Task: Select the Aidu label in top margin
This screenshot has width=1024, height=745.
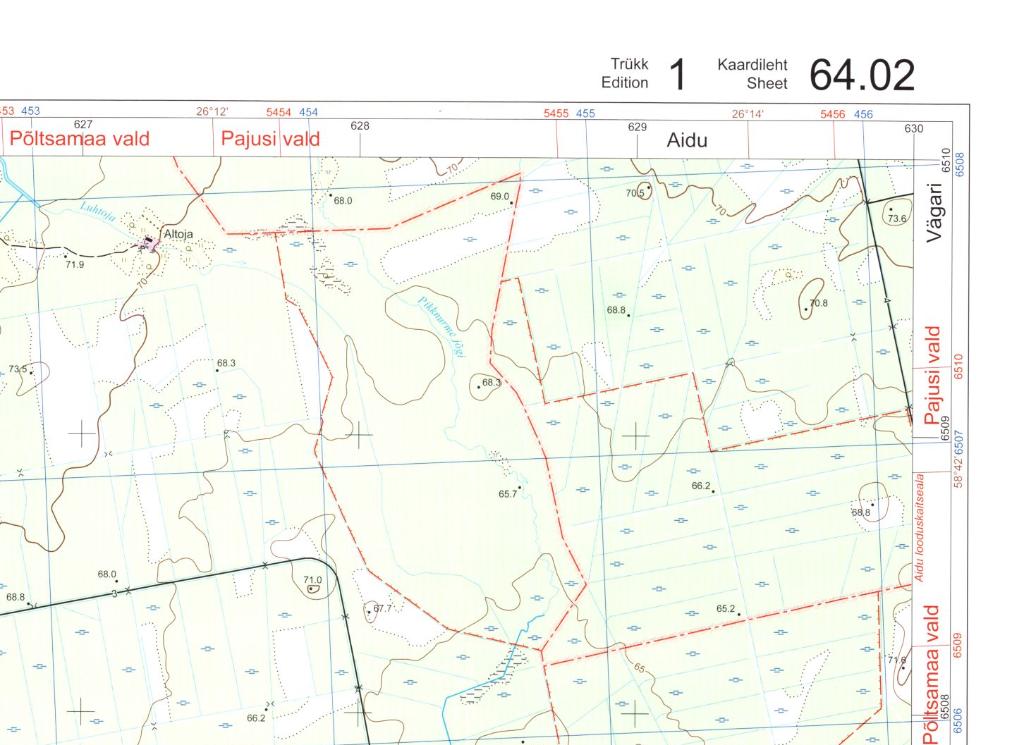Action: coord(687,140)
